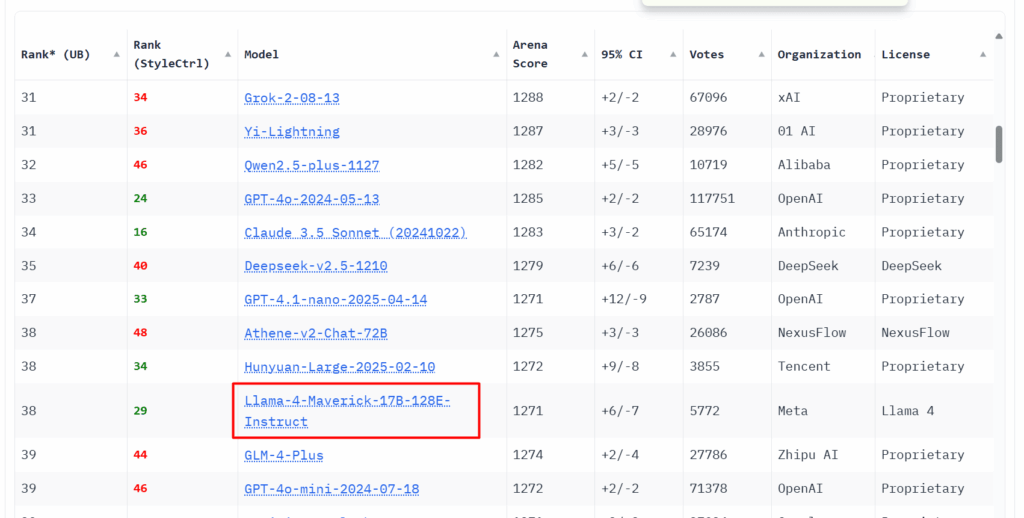1024x518 pixels.
Task: Open the GLM-4-Plus model link
Action: (283, 455)
